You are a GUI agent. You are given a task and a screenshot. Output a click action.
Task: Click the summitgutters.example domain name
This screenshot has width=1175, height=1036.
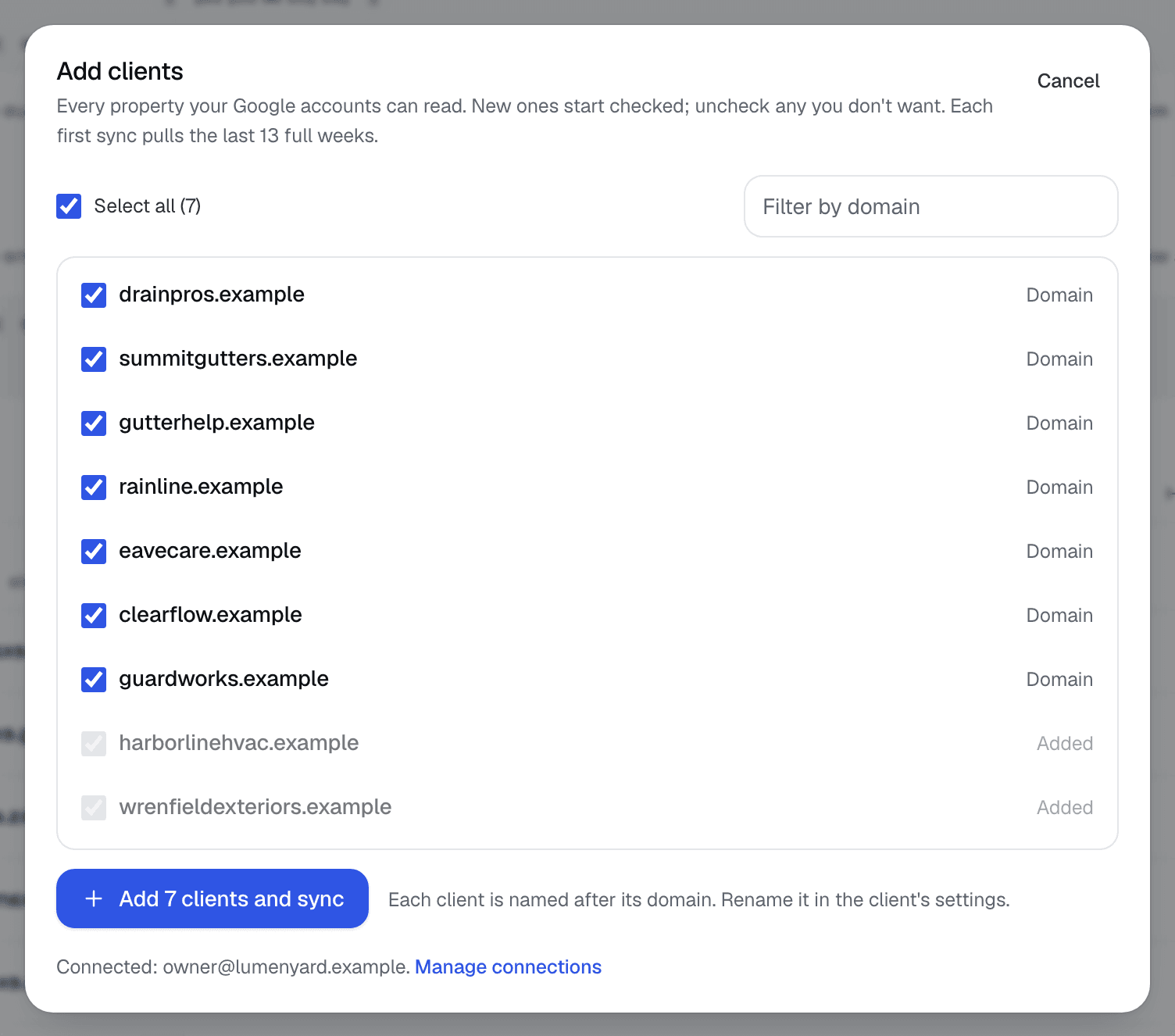pos(238,359)
